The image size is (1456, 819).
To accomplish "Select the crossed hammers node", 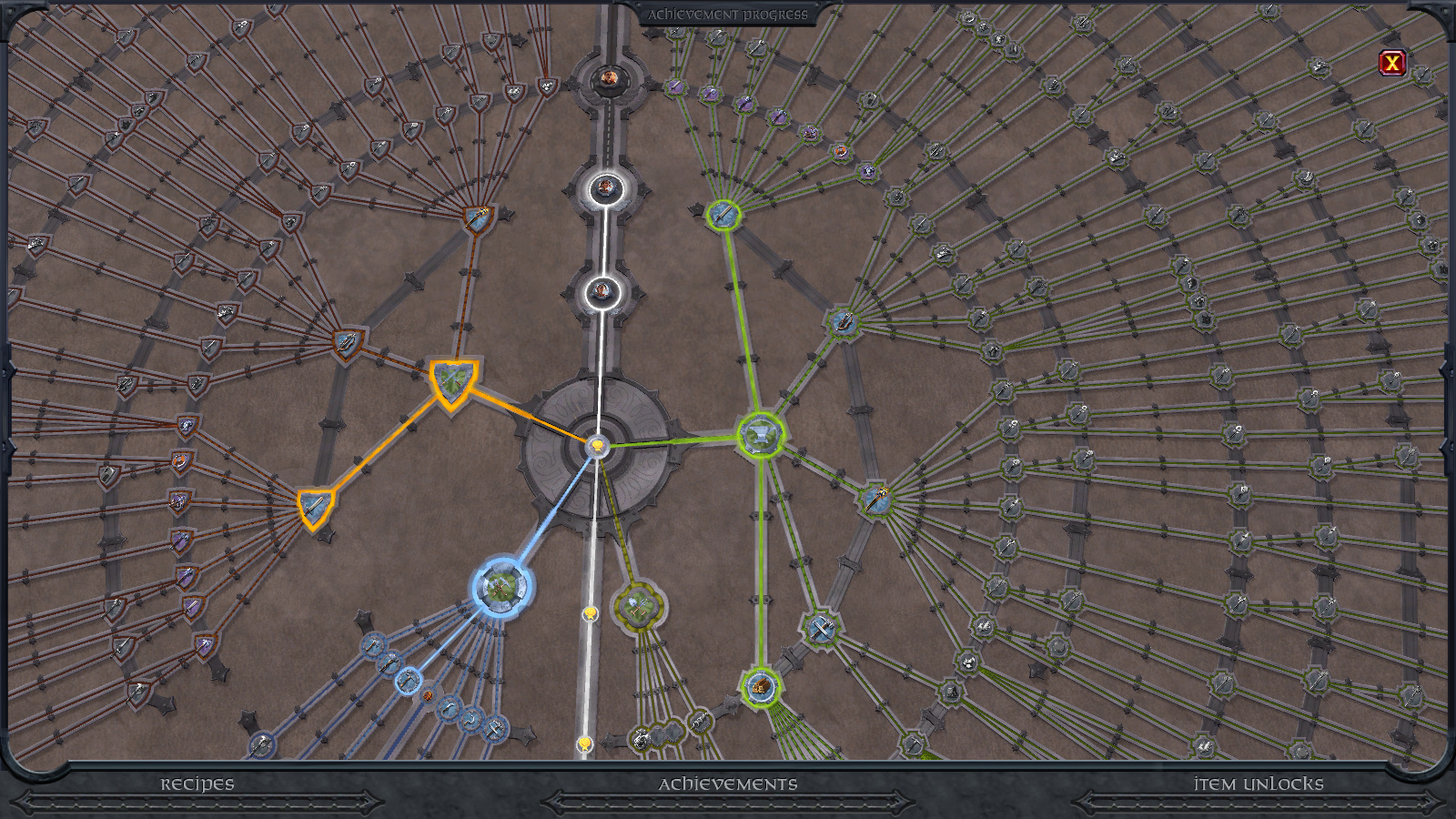I will (821, 628).
